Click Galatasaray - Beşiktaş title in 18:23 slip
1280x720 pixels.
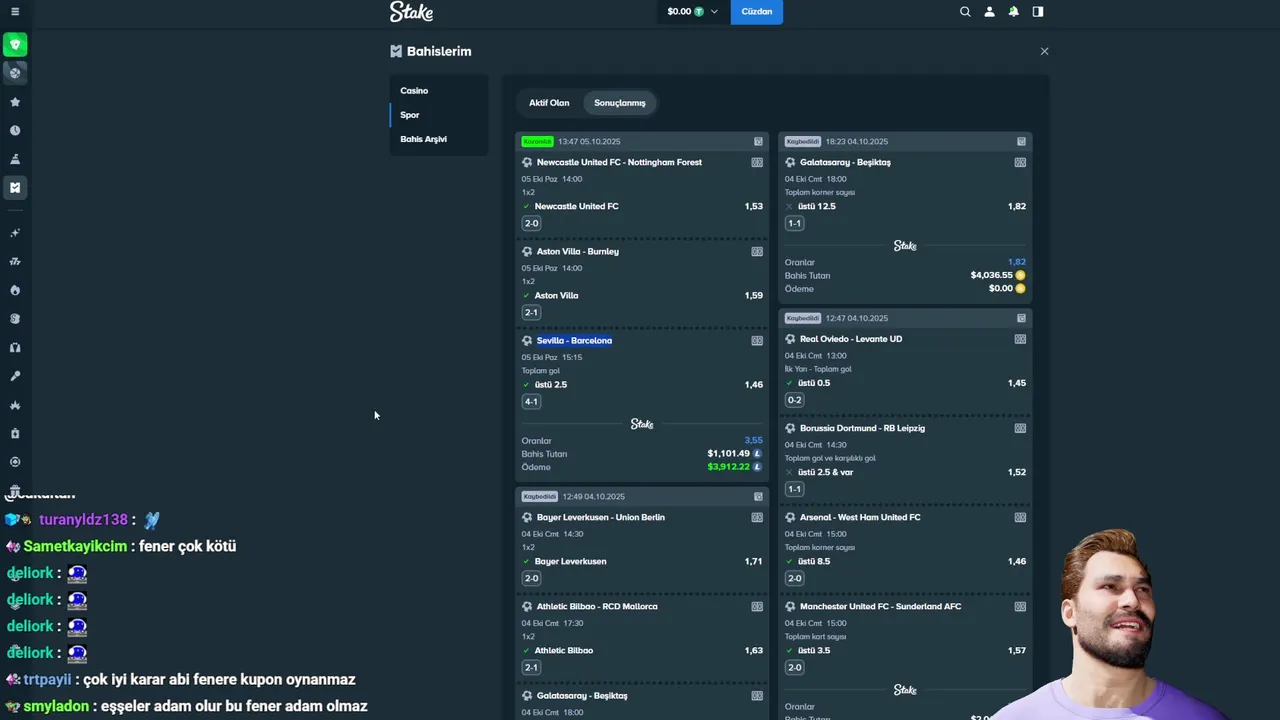pos(845,162)
